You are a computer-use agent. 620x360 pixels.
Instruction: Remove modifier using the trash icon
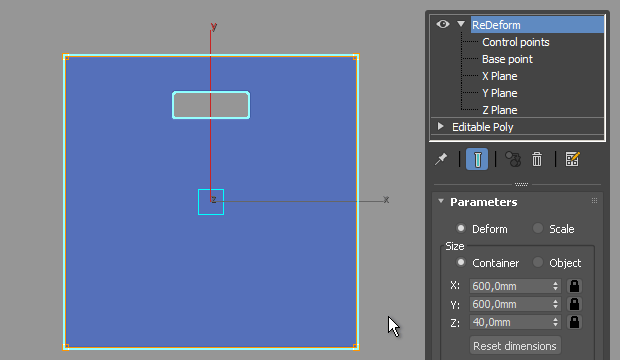click(537, 159)
